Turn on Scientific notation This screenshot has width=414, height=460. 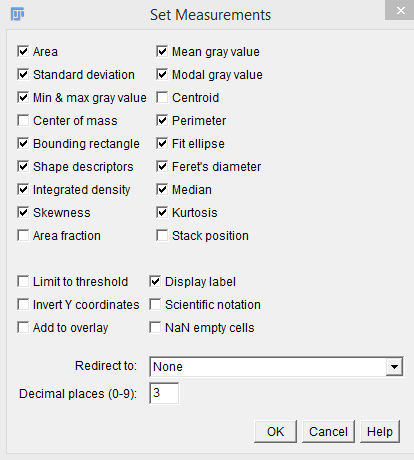155,304
